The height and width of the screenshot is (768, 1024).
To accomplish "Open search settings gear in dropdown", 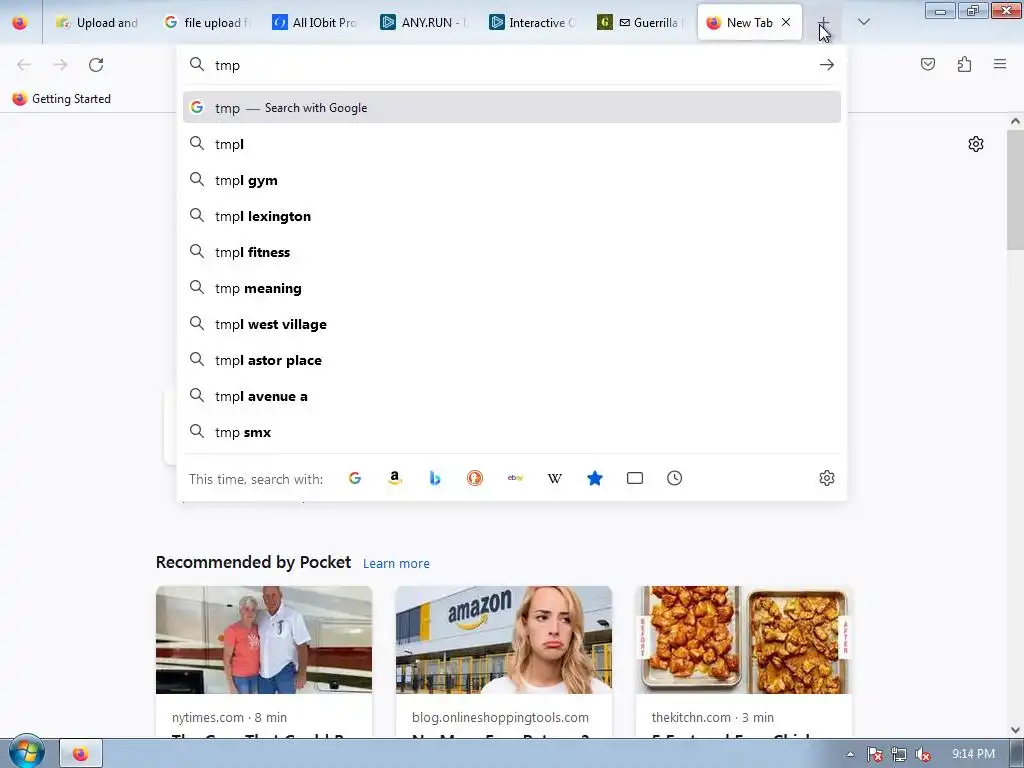I will pos(827,478).
